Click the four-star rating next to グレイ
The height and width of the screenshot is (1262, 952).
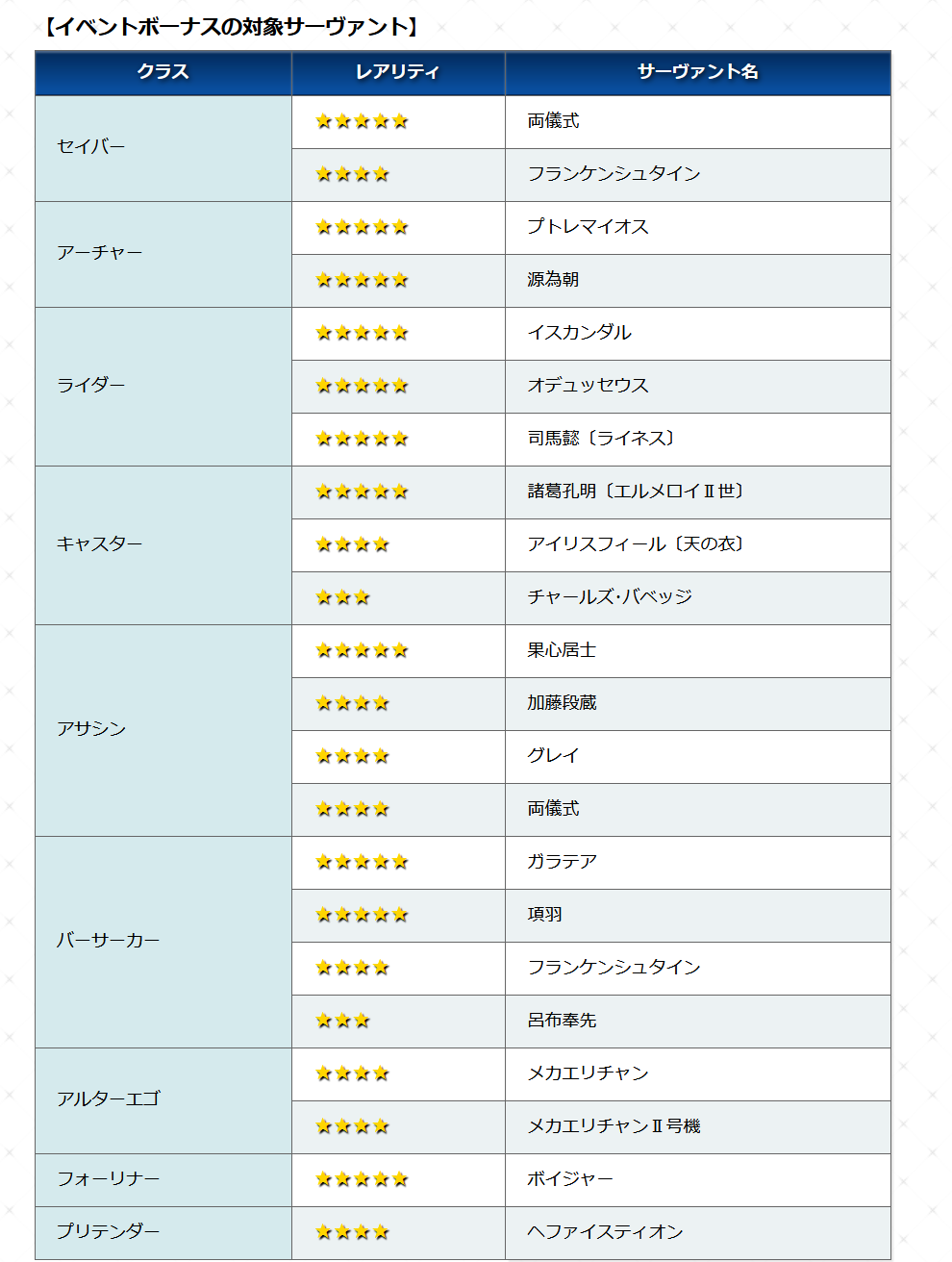tap(352, 756)
